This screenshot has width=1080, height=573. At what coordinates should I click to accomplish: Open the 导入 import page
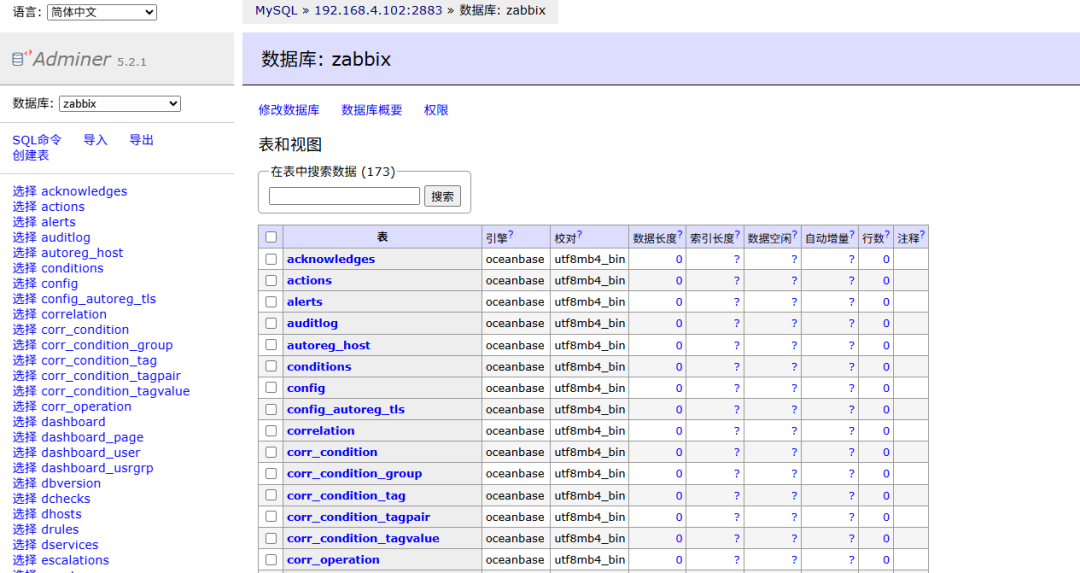click(x=96, y=140)
